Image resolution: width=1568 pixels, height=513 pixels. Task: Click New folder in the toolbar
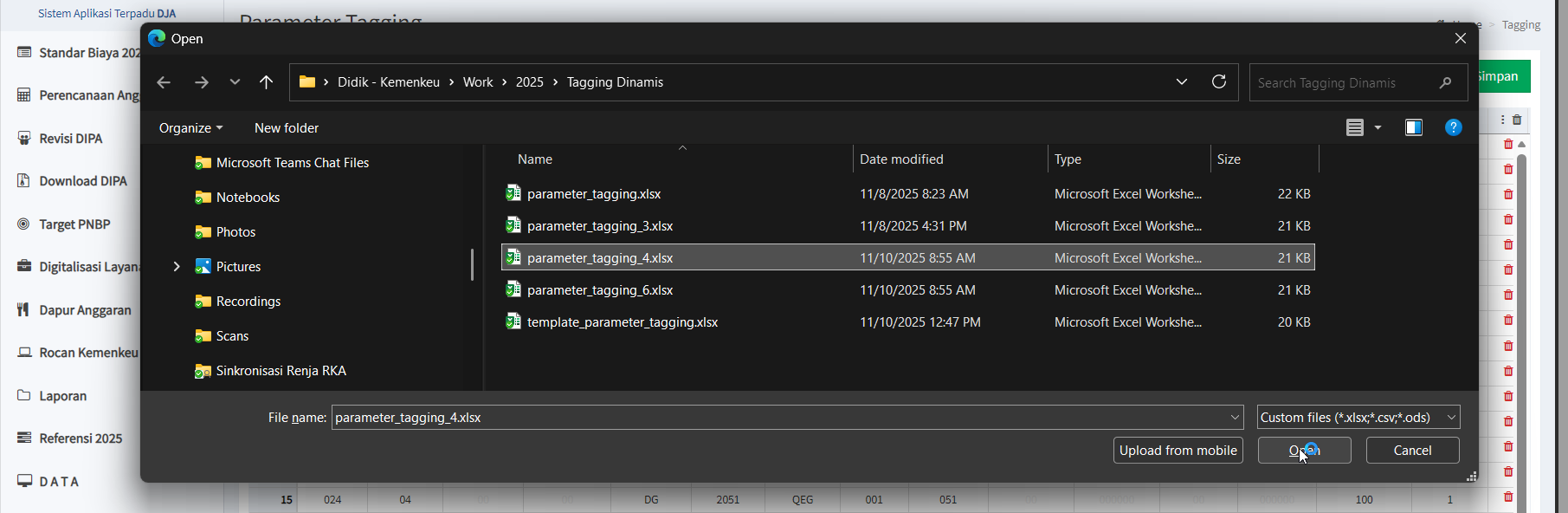287,127
